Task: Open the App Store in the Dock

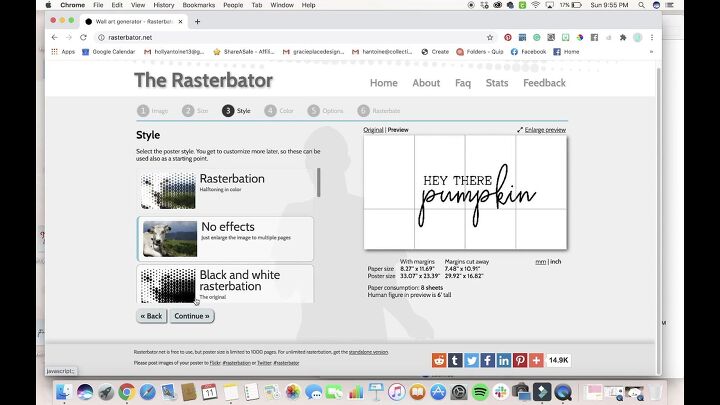Action: point(438,392)
